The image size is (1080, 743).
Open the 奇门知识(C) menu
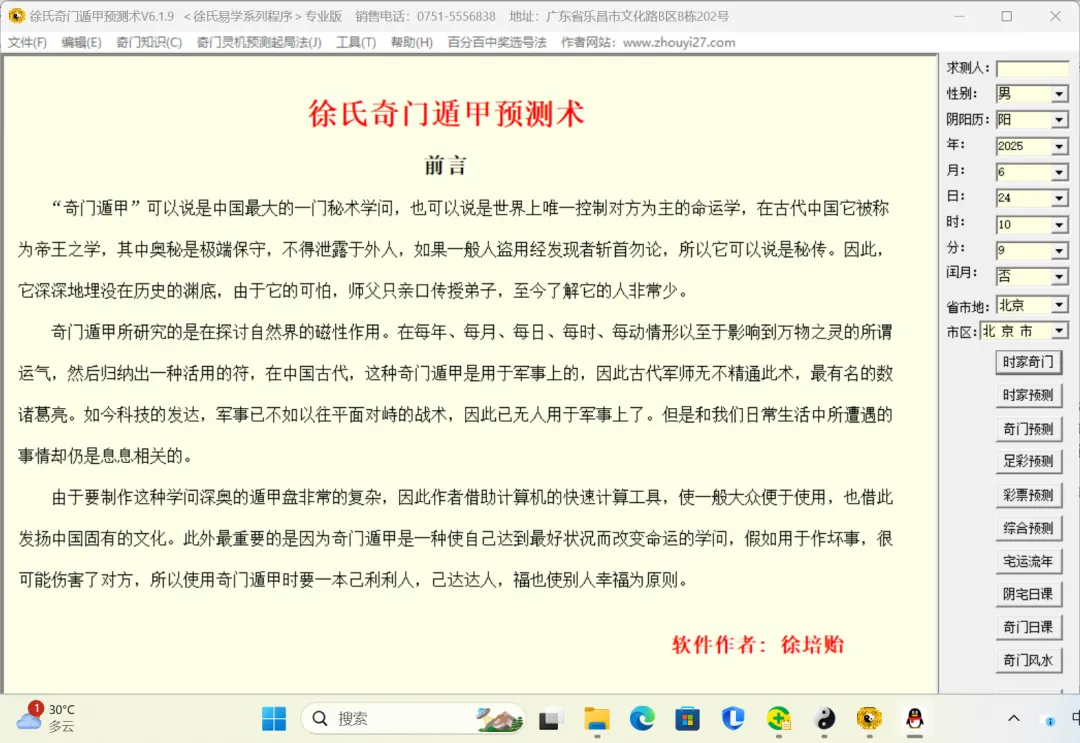(x=149, y=43)
